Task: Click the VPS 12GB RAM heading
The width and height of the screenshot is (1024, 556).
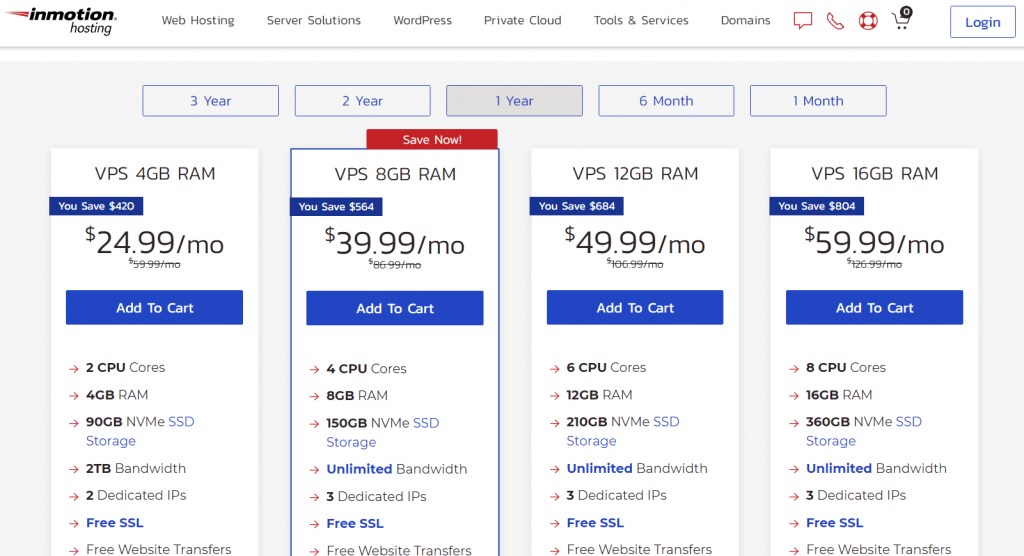Action: [x=635, y=174]
